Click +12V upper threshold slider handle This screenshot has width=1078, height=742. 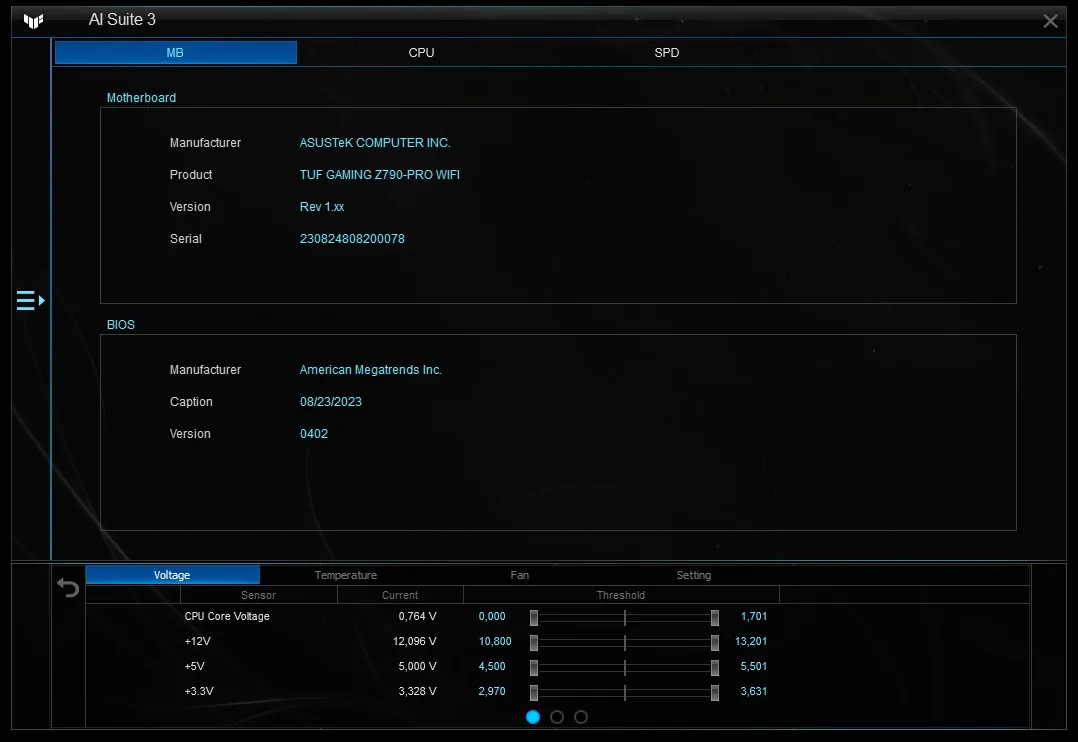[x=715, y=642]
